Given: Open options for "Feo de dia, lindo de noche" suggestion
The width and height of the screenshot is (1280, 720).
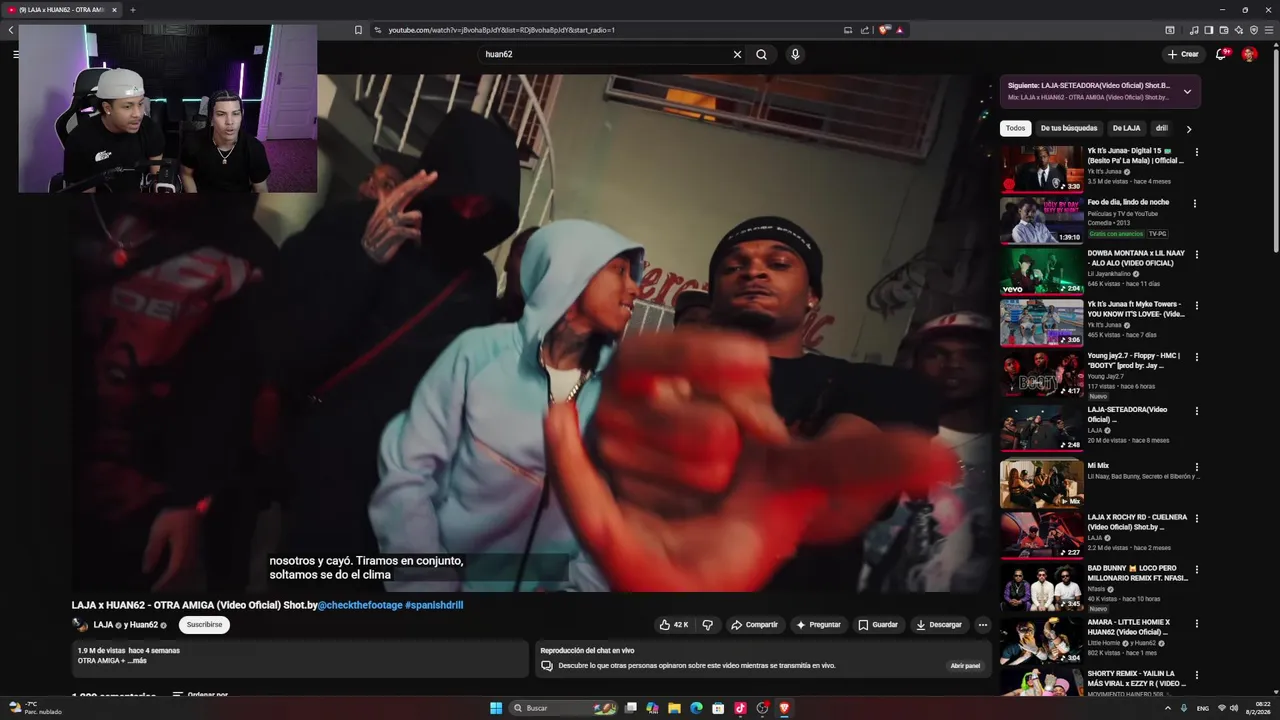Looking at the screenshot, I should [x=1196, y=203].
